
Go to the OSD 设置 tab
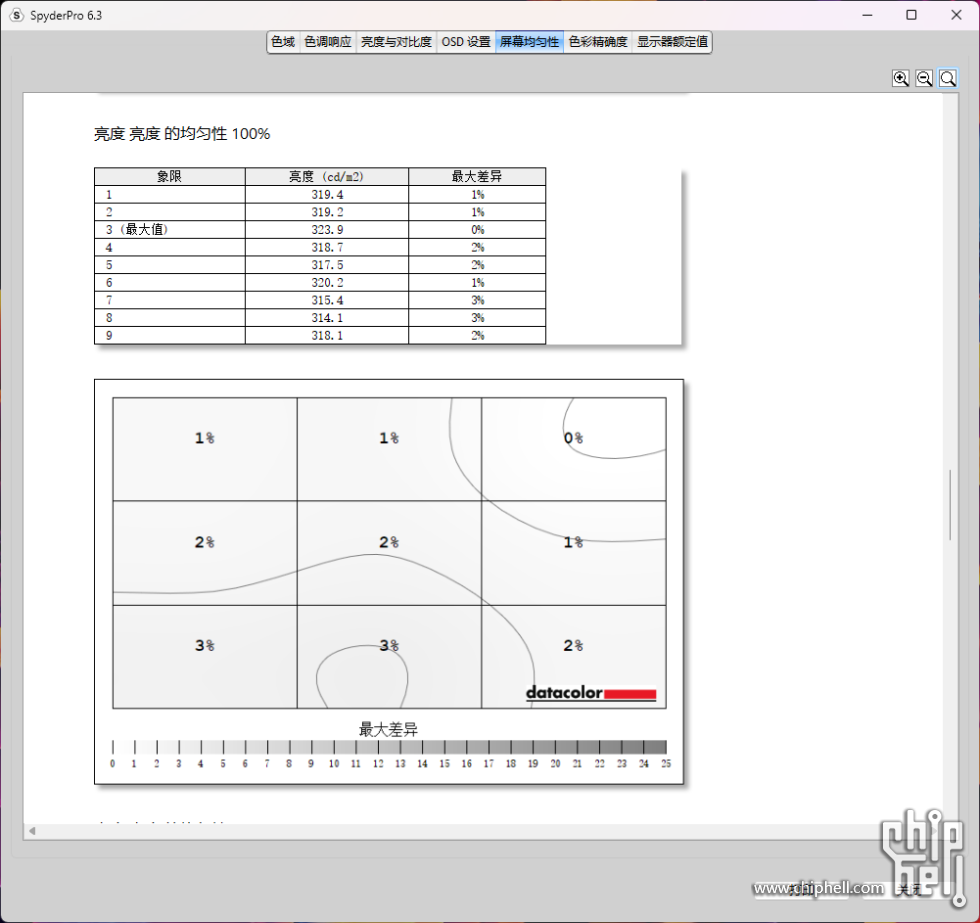coord(466,42)
